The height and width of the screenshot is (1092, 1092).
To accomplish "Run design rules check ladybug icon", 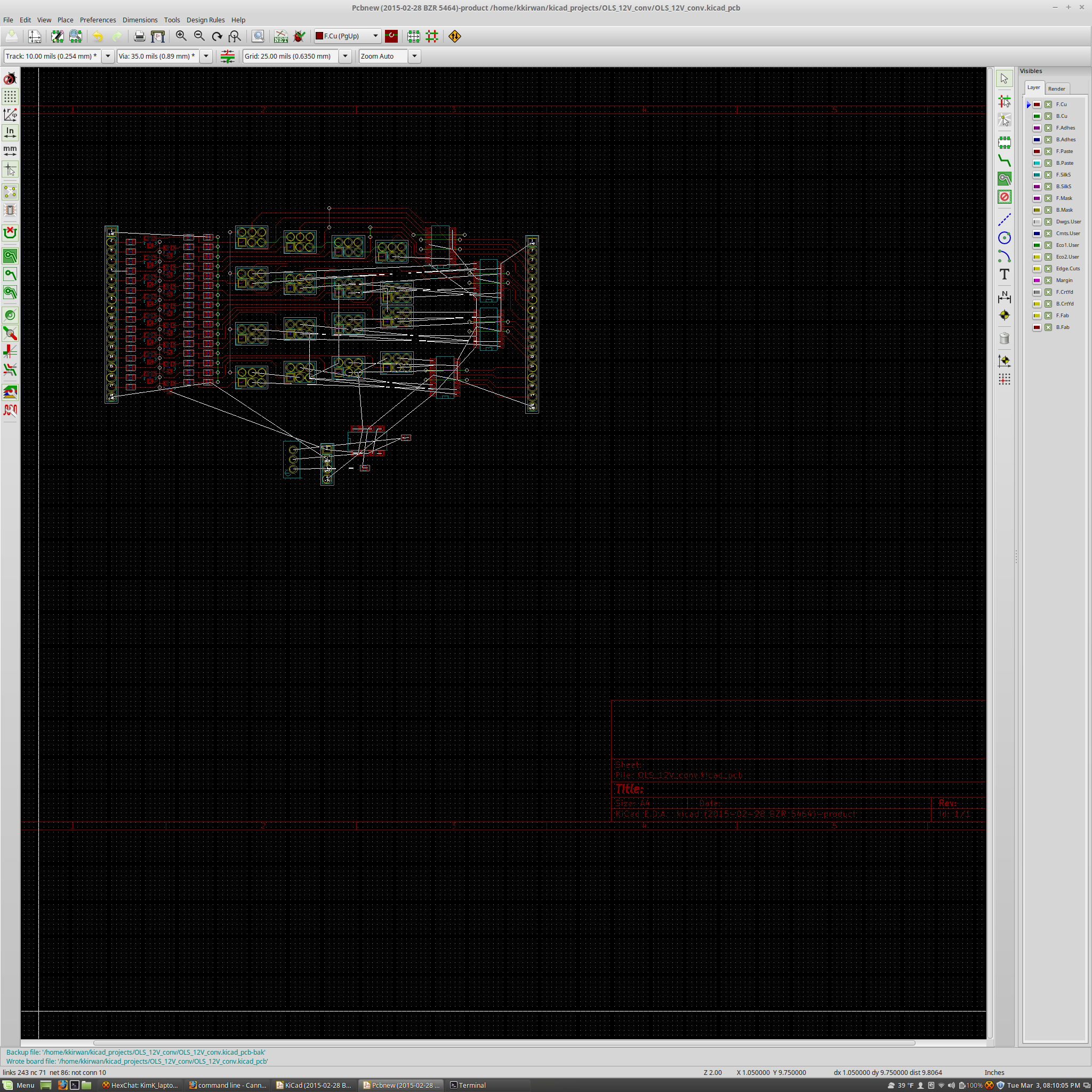I will [x=299, y=37].
